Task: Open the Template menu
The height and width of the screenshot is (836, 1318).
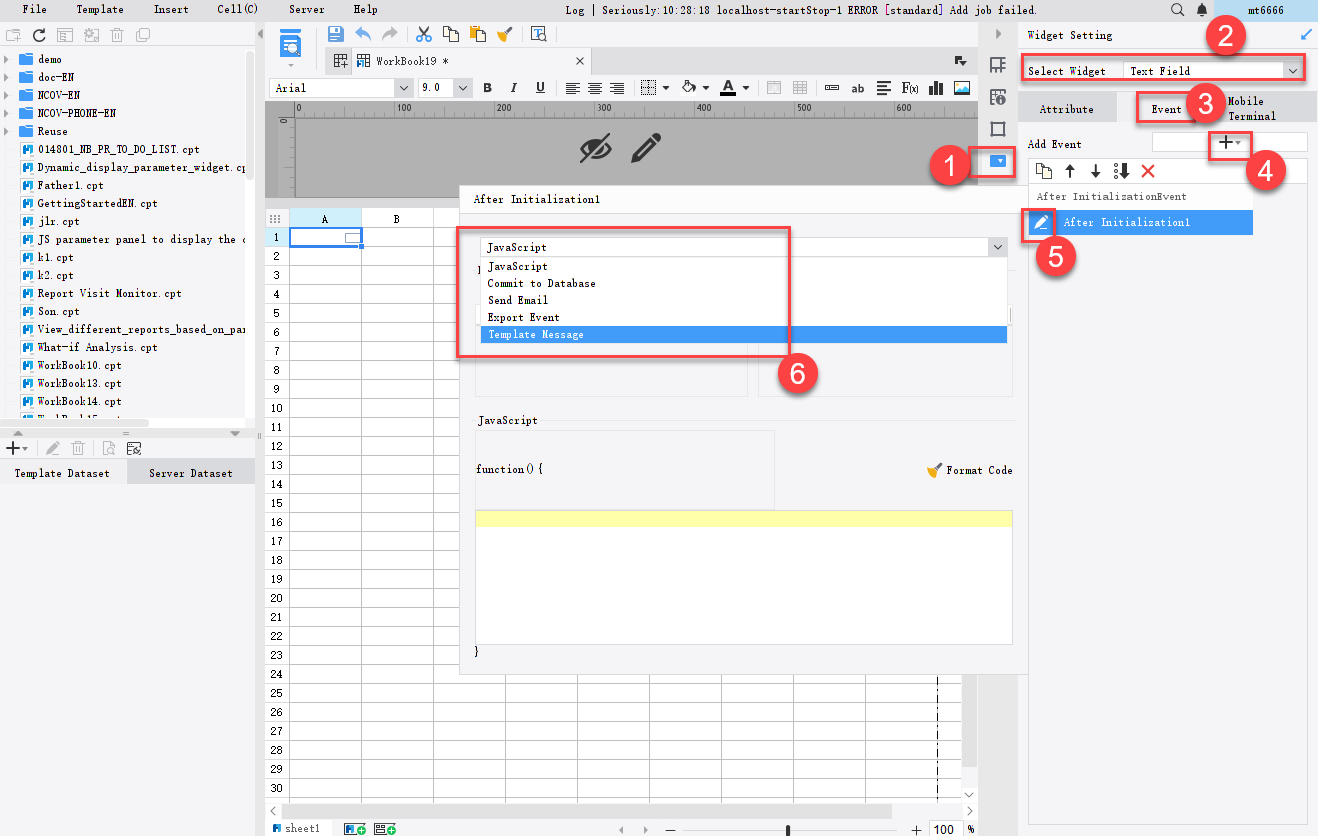Action: (x=100, y=9)
